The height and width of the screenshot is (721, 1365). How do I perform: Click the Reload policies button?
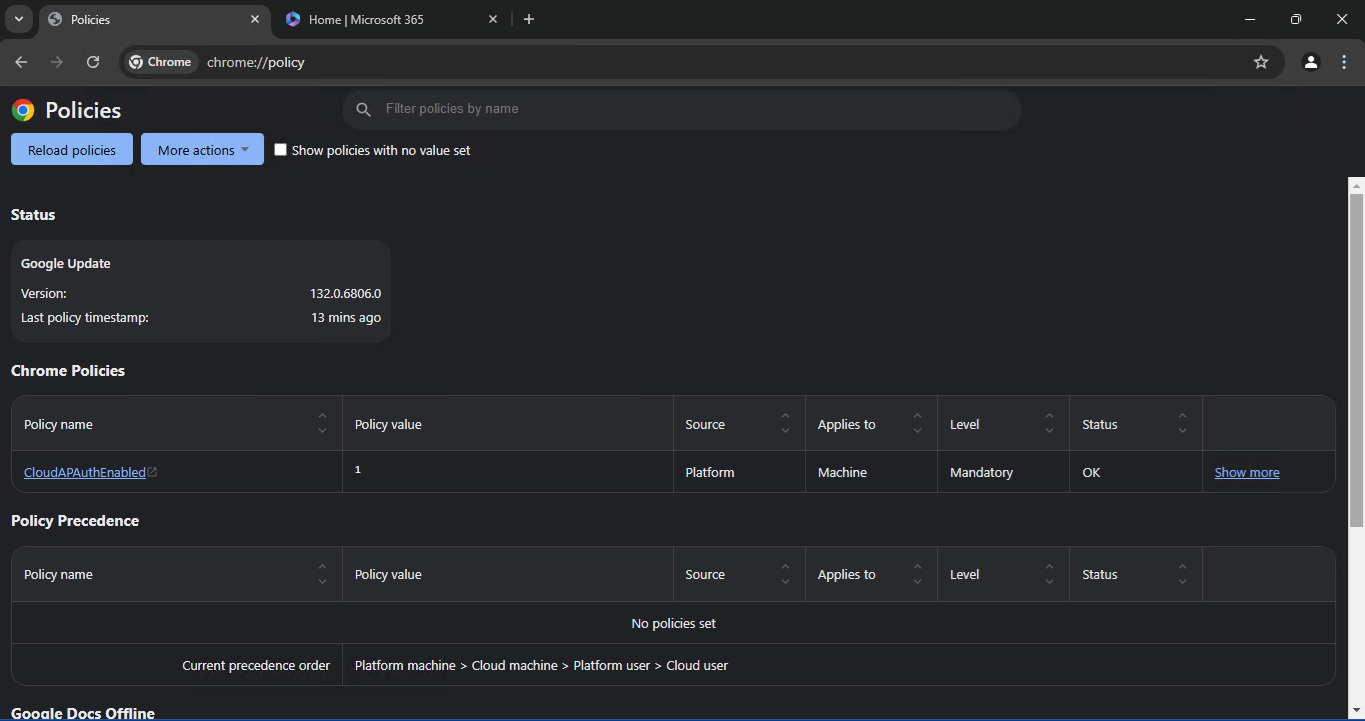point(72,150)
